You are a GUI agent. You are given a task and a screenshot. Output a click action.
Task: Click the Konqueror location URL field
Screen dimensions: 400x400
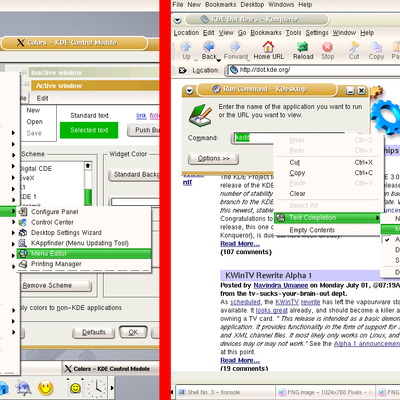[x=313, y=70]
